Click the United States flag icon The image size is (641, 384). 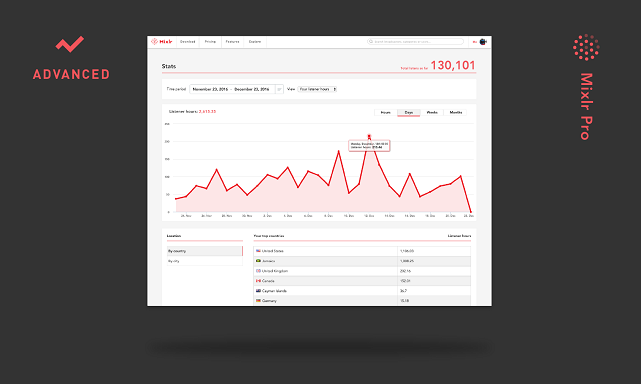258,251
